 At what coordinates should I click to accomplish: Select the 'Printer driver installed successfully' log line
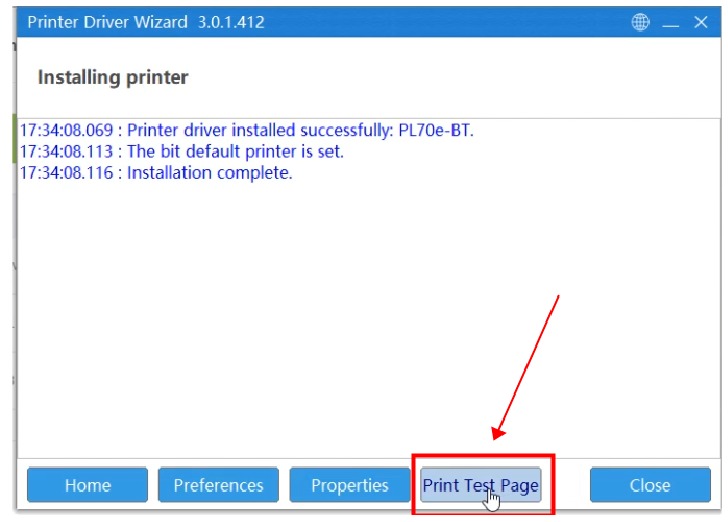click(x=300, y=130)
